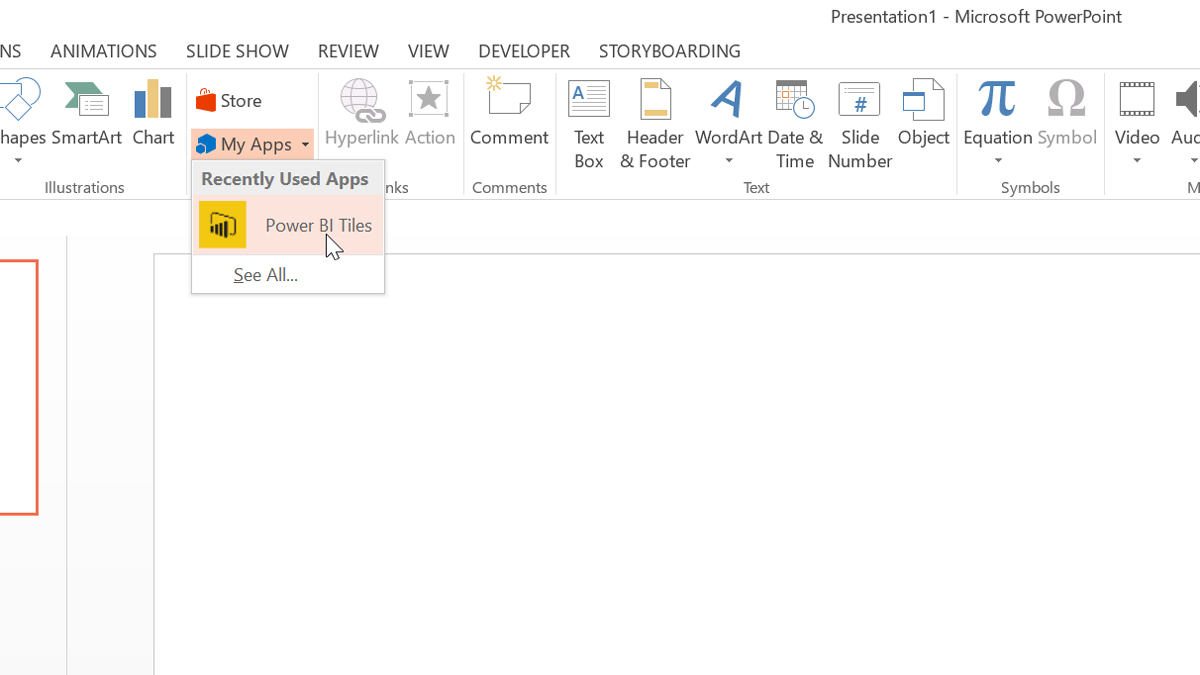Select the slide thumbnail in left pane

18,387
